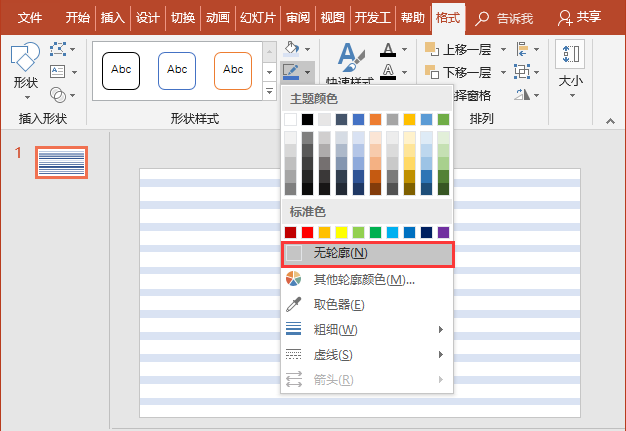626x431 pixels.
Task: Open the shape styles gallery More arrow
Action: click(x=269, y=92)
